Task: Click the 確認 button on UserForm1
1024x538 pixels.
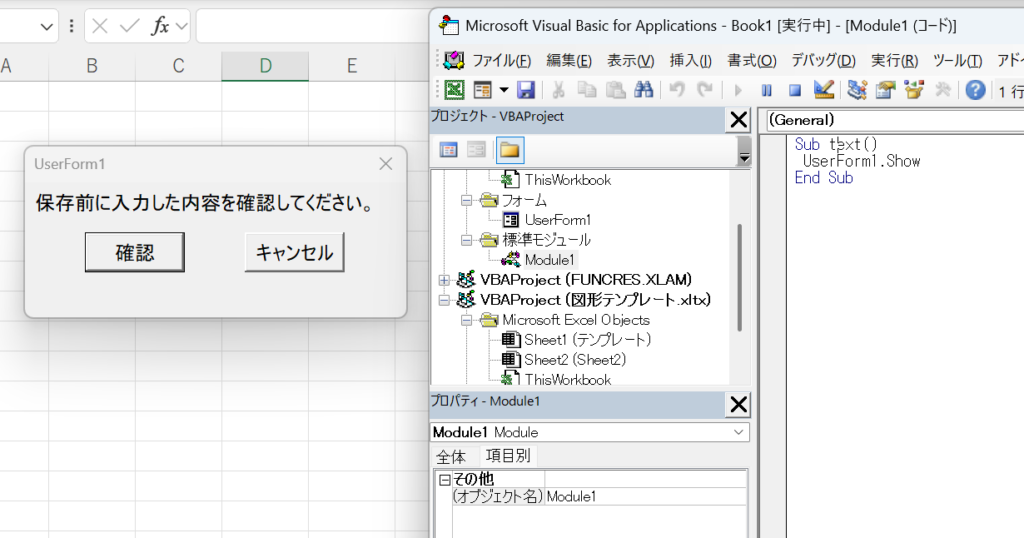Action: pyautogui.click(x=135, y=253)
